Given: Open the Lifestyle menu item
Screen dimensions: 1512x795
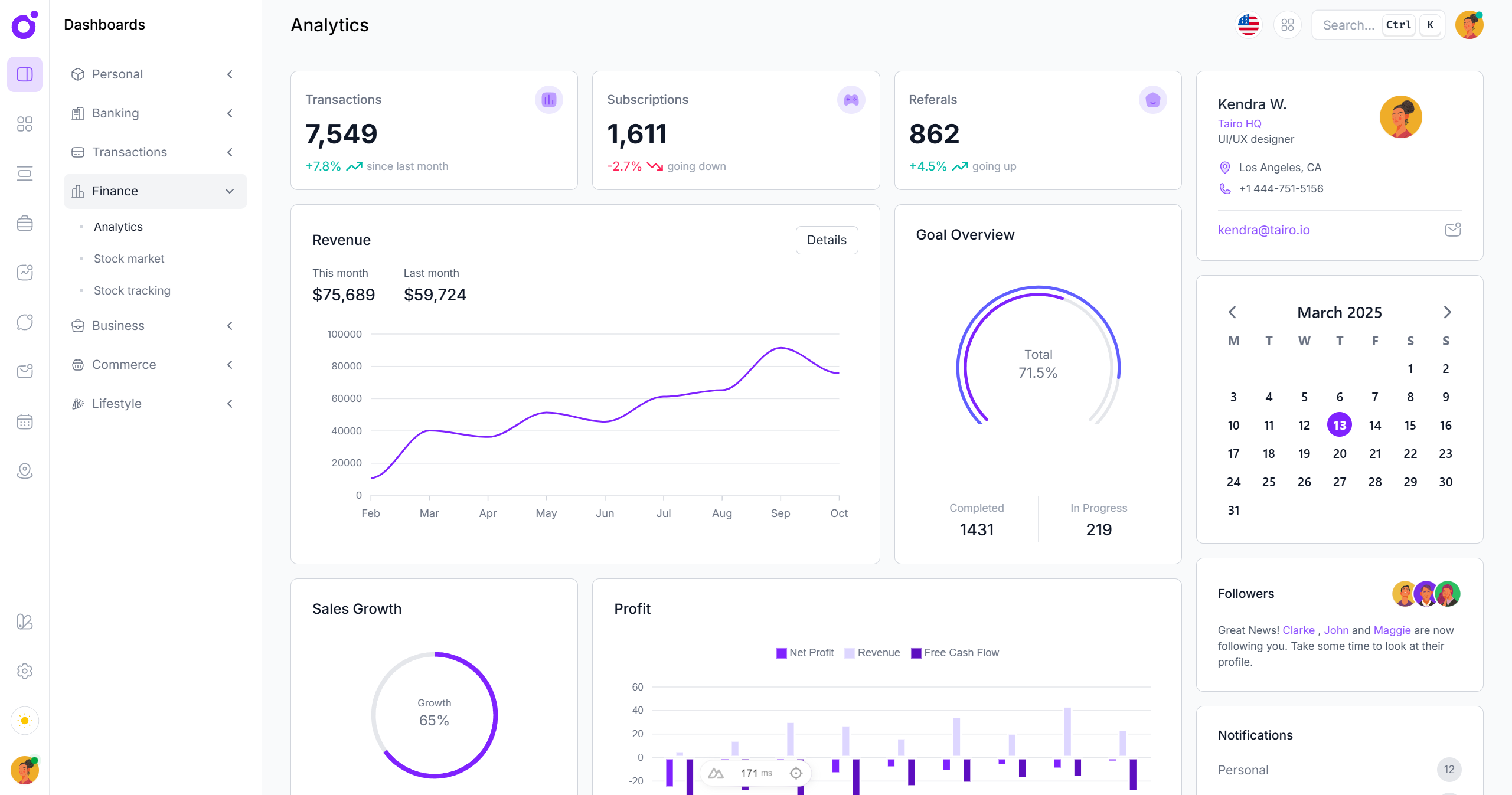Looking at the screenshot, I should click(x=117, y=403).
